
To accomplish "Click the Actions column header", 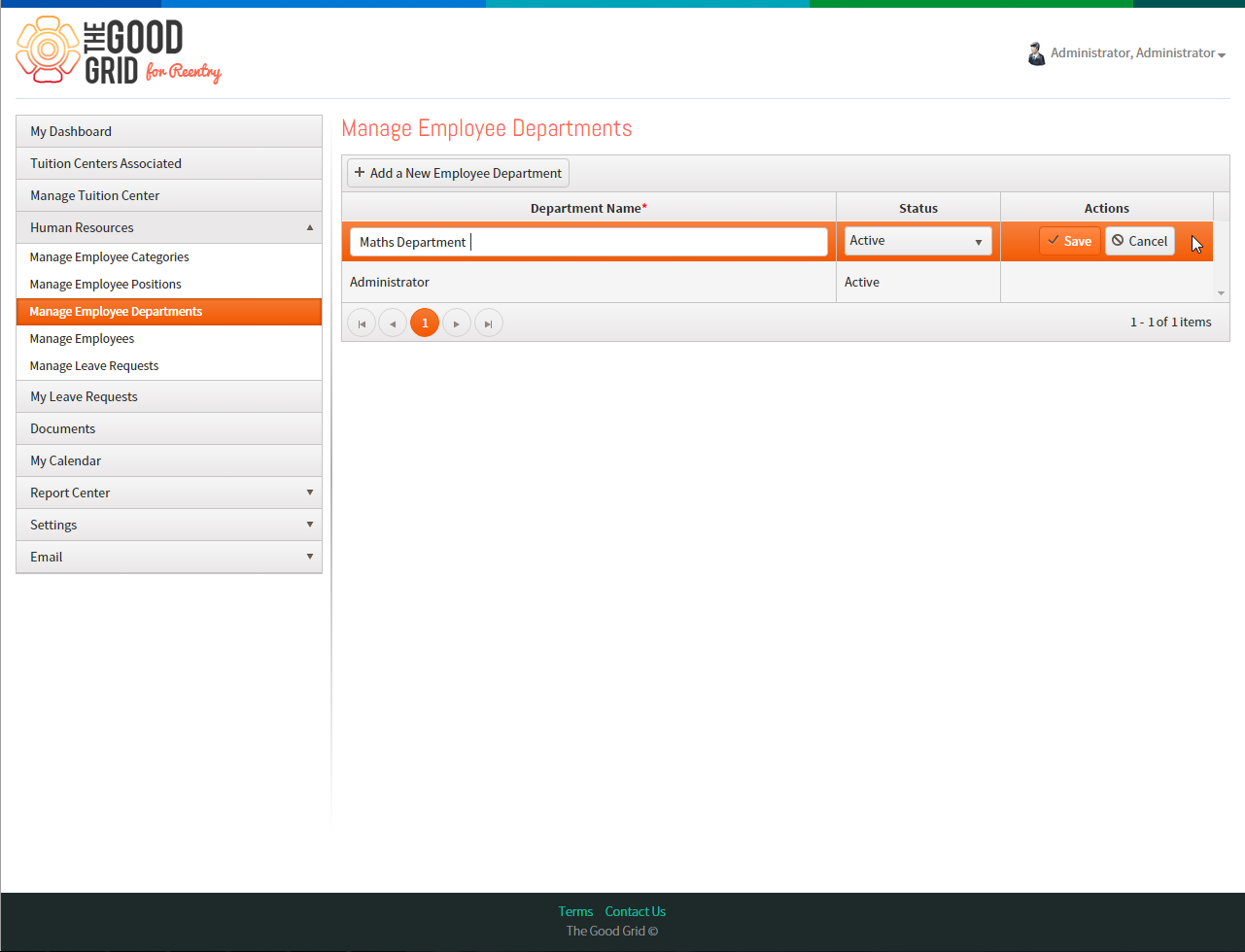I will click(1107, 208).
